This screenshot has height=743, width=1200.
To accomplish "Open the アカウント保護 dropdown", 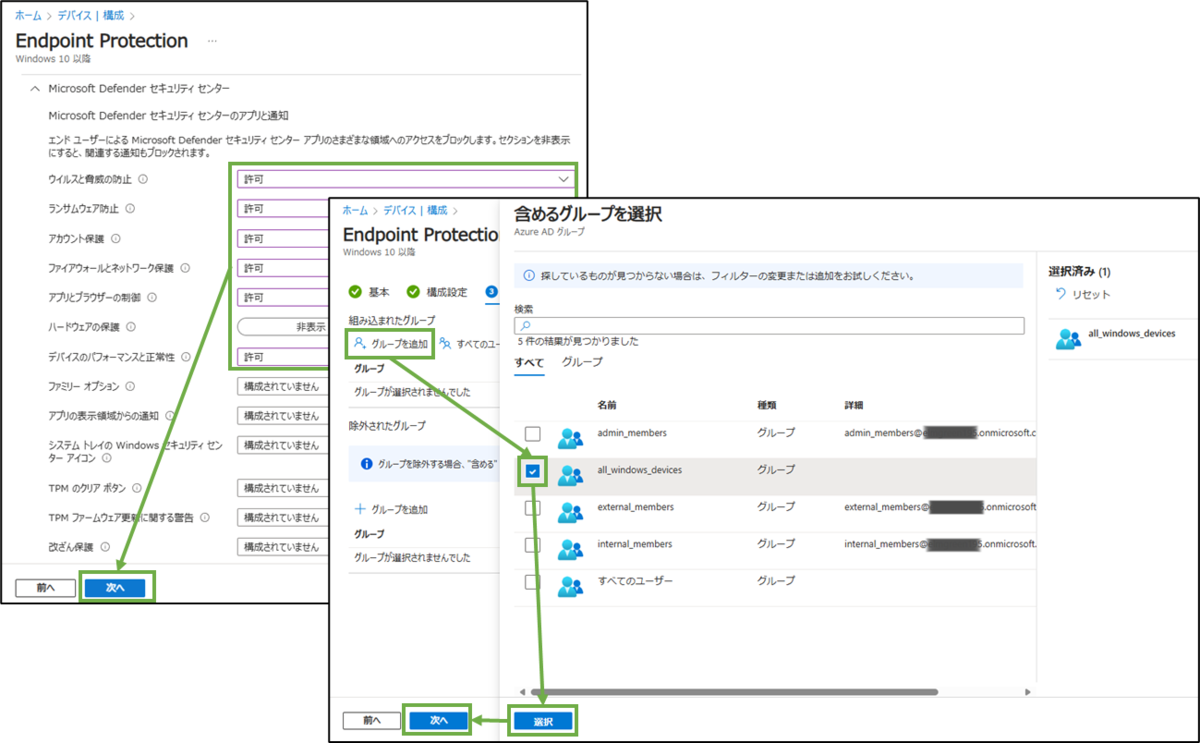I will coord(283,239).
